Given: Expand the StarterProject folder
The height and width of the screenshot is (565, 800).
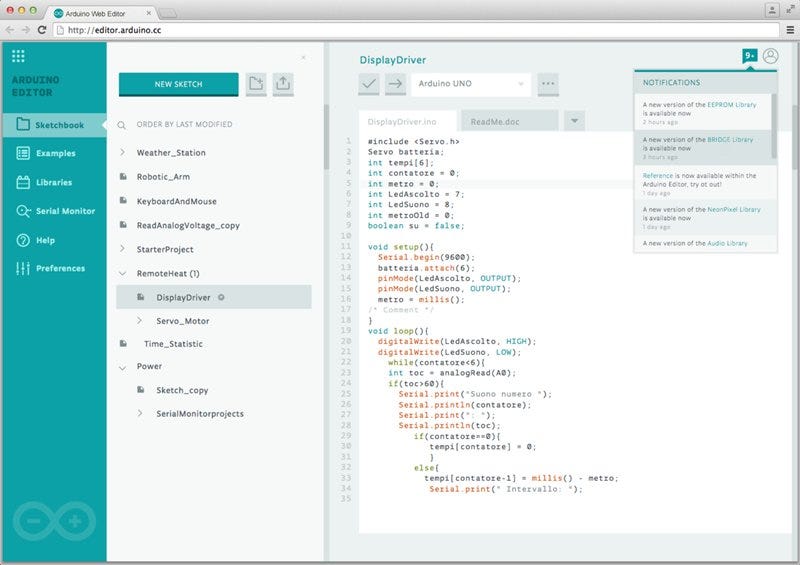Looking at the screenshot, I should [122, 249].
